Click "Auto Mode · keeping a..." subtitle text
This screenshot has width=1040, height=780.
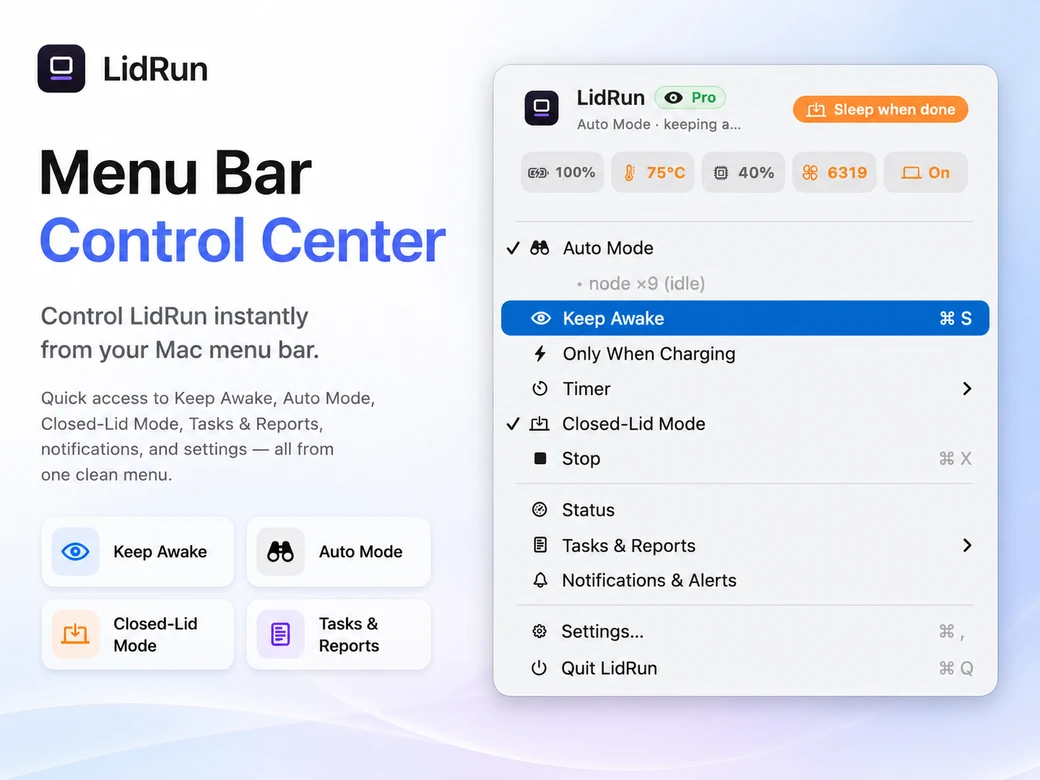point(659,125)
